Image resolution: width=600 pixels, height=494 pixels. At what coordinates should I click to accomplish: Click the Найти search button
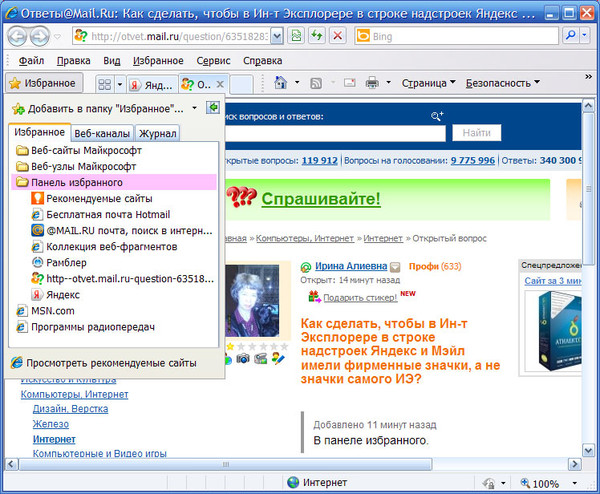coord(476,133)
